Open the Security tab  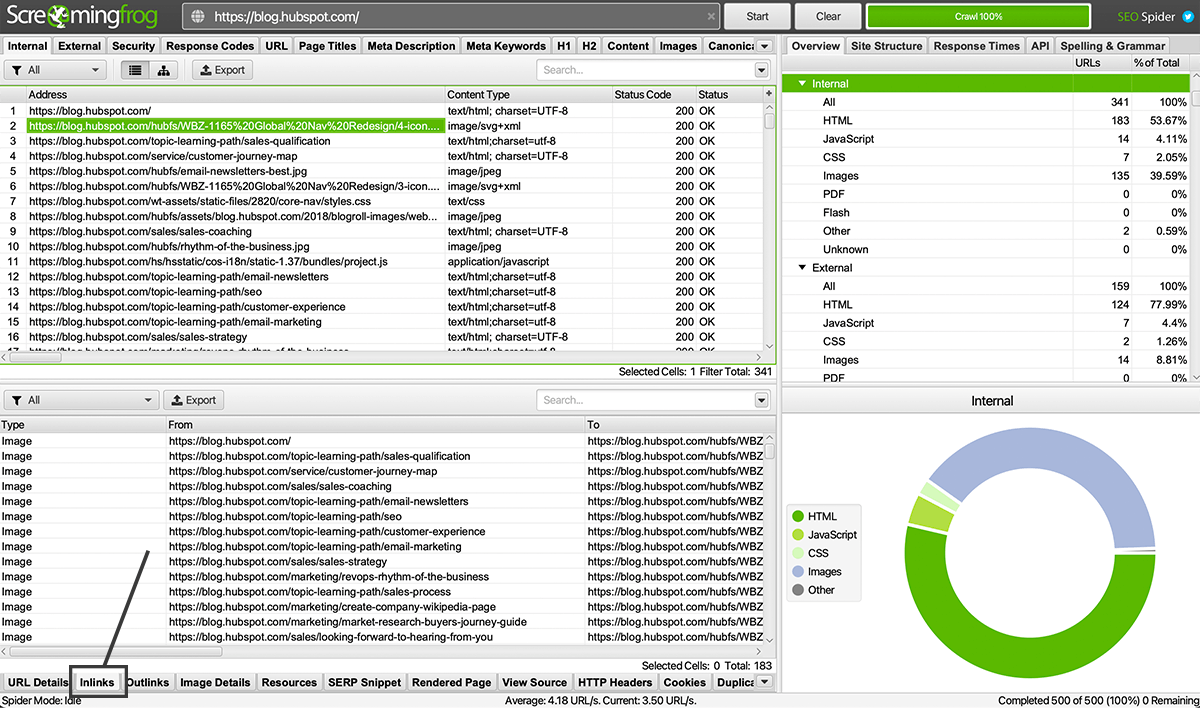click(x=134, y=46)
